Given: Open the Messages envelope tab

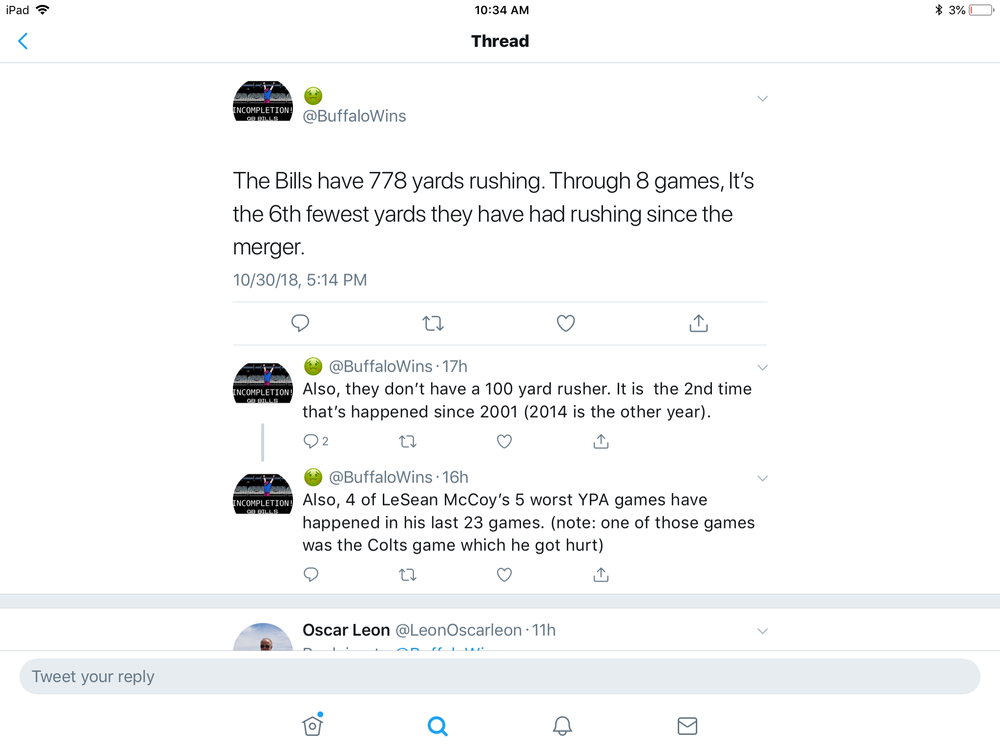Looking at the screenshot, I should point(687,726).
